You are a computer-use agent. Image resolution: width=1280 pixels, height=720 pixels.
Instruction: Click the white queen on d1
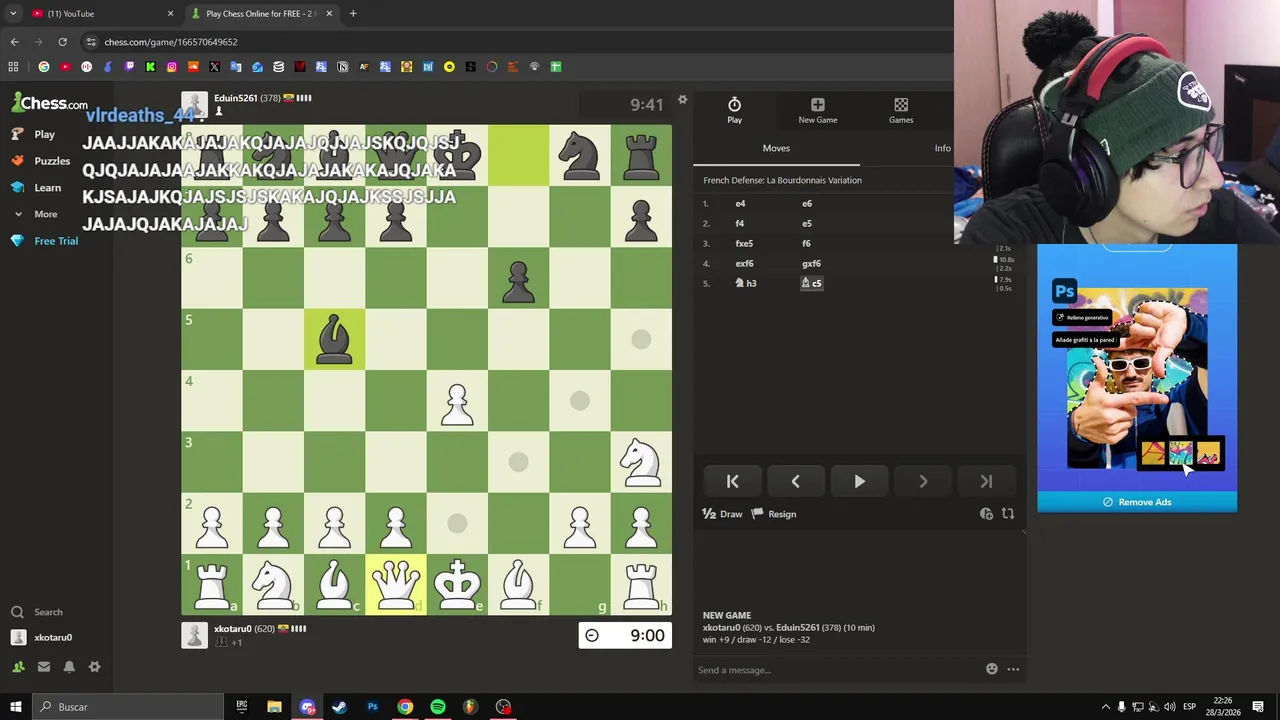point(396,585)
